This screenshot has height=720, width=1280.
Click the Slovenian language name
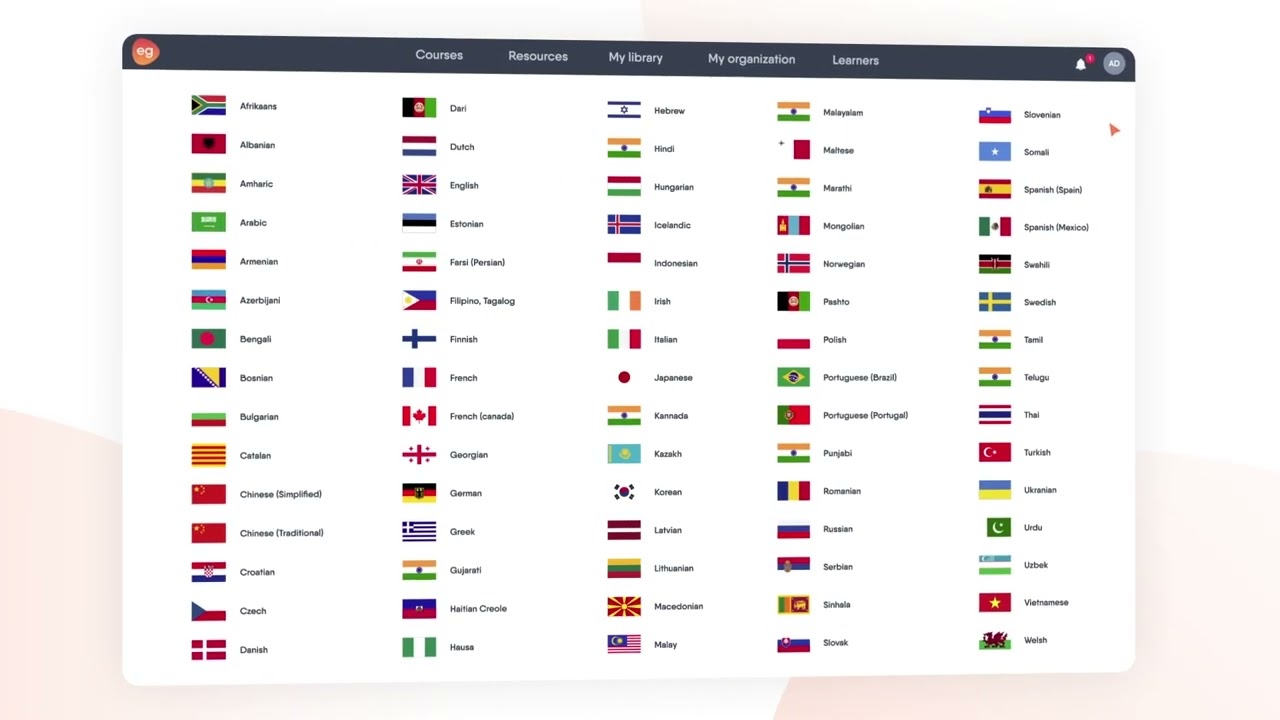tap(1042, 115)
